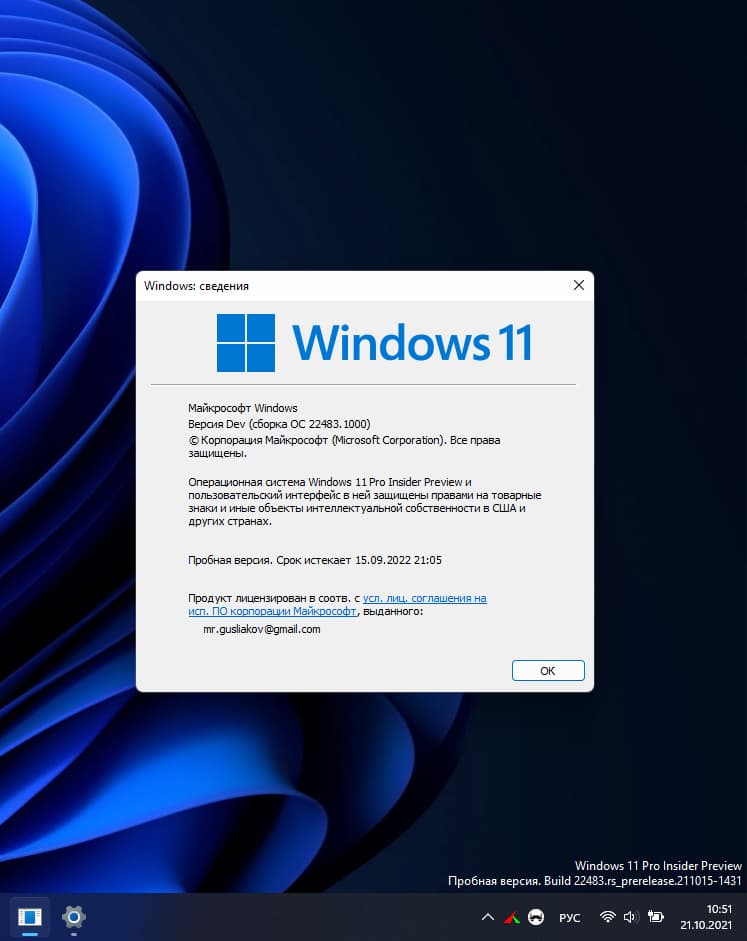Open the battery charging icon

pyautogui.click(x=655, y=917)
